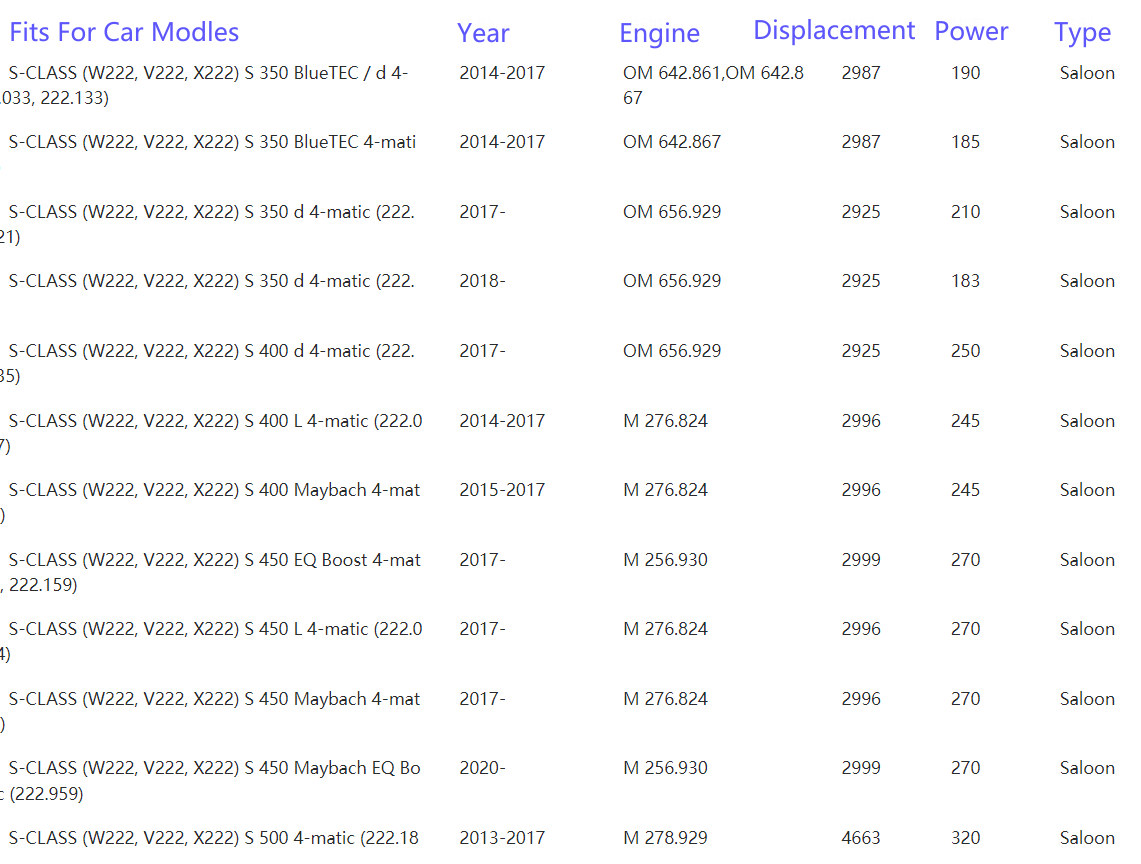The width and height of the screenshot is (1141, 864).
Task: Click the 2020- year cell
Action: click(x=482, y=768)
